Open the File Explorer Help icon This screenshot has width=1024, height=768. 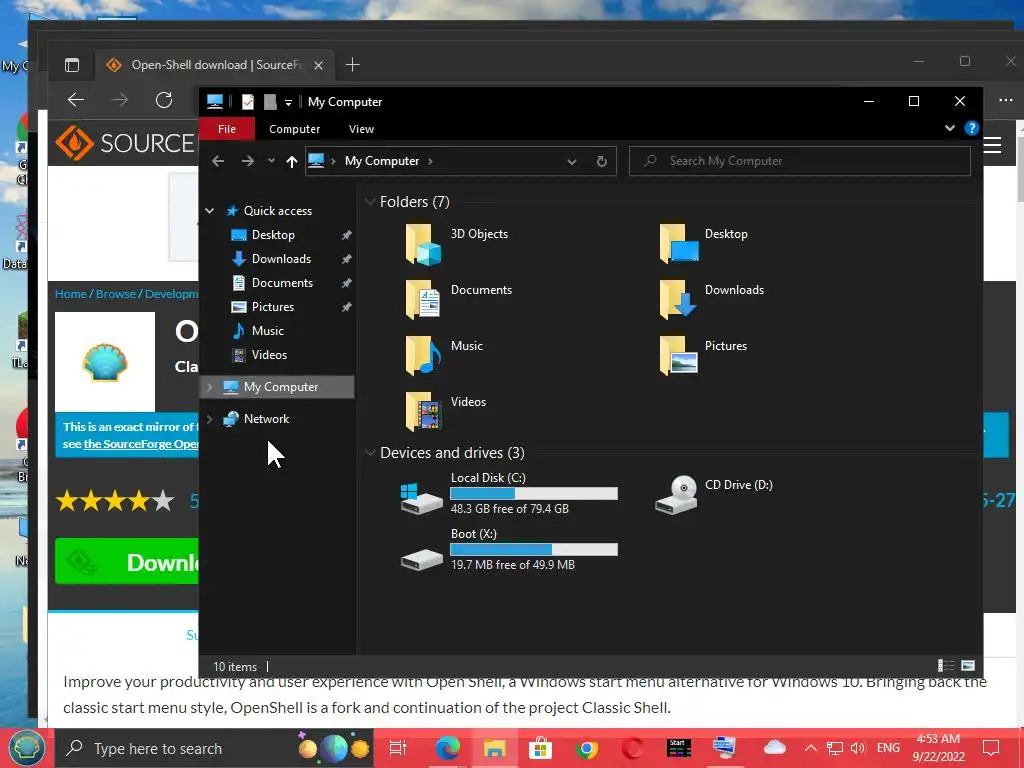[x=971, y=128]
